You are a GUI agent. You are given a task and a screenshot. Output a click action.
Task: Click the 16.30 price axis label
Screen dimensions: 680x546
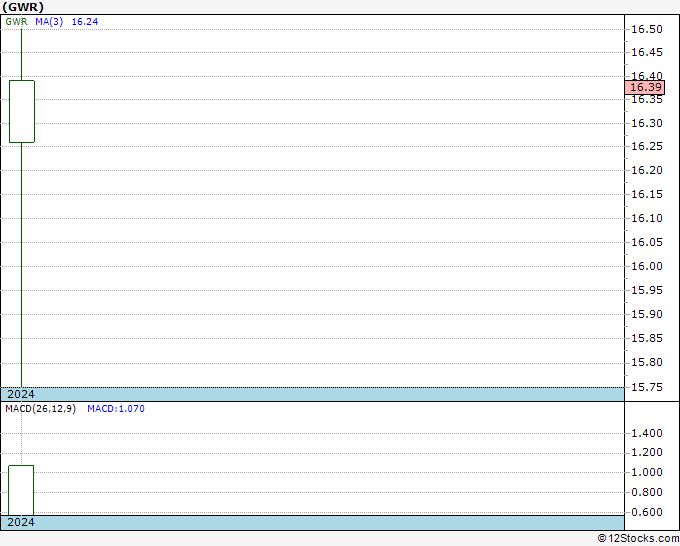point(647,124)
